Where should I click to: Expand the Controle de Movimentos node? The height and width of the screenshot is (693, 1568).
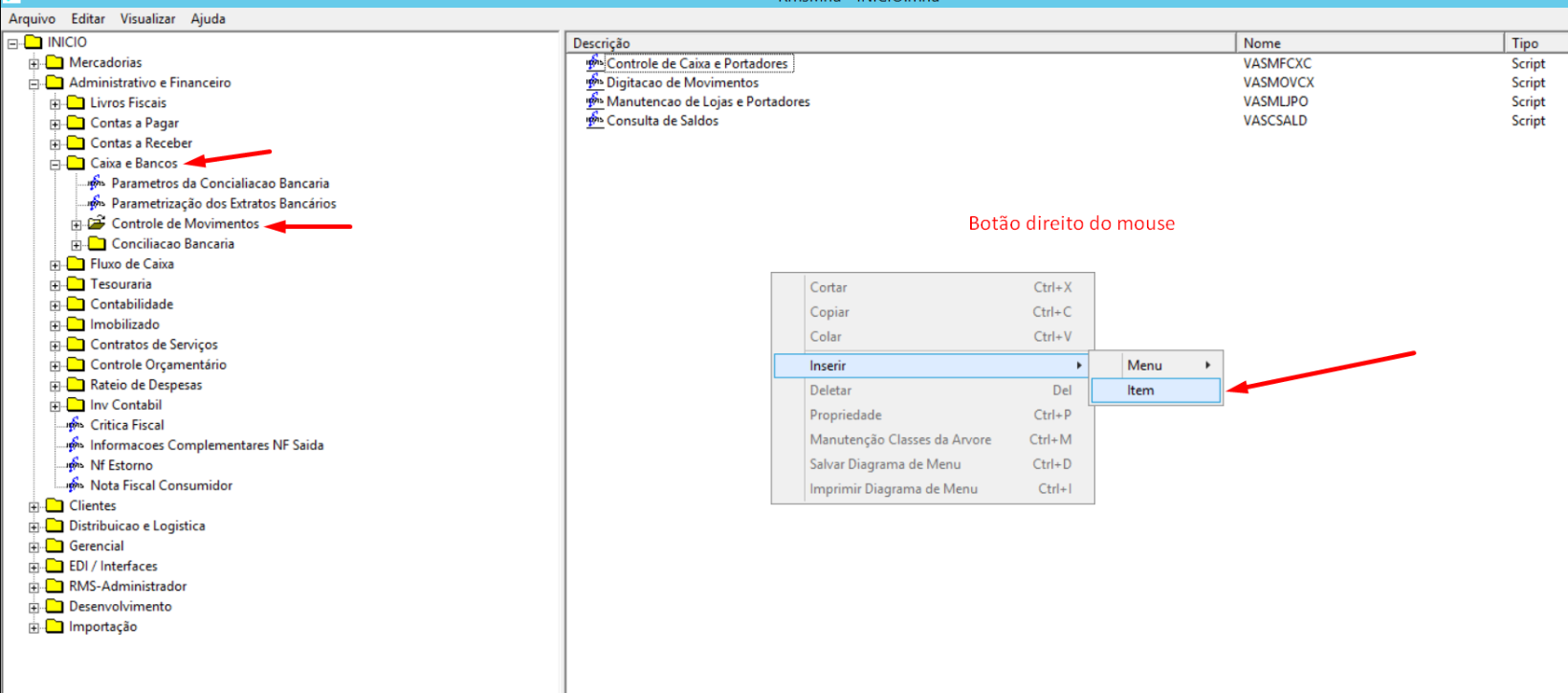pyautogui.click(x=76, y=225)
